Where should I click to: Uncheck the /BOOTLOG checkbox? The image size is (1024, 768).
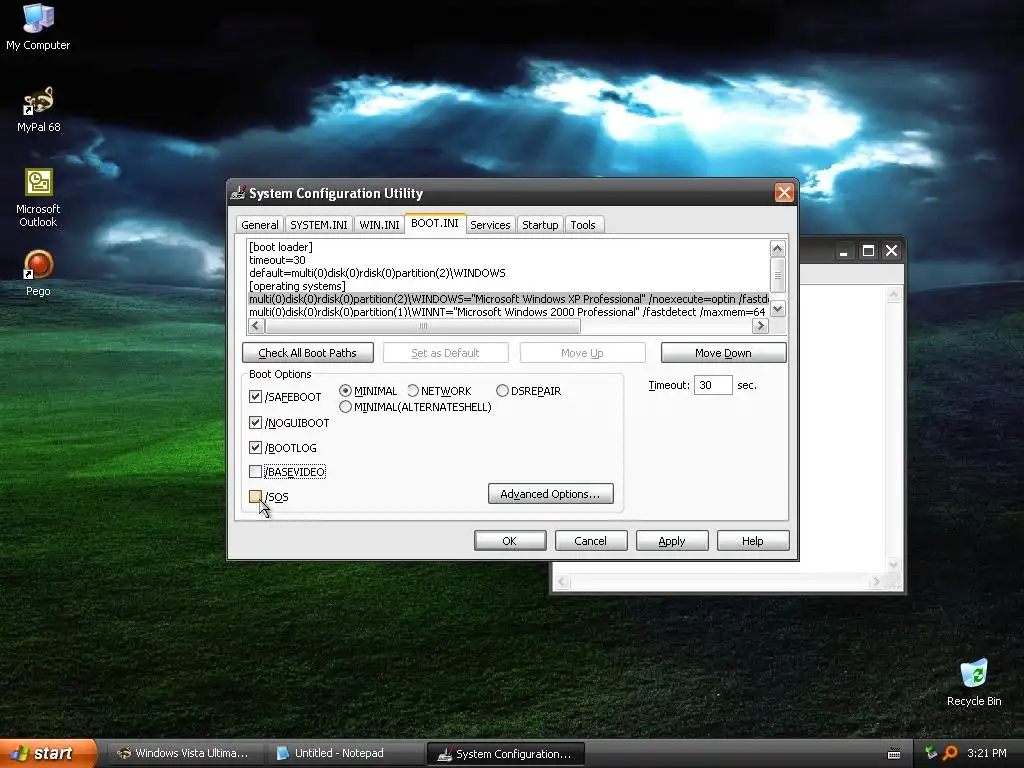click(255, 447)
